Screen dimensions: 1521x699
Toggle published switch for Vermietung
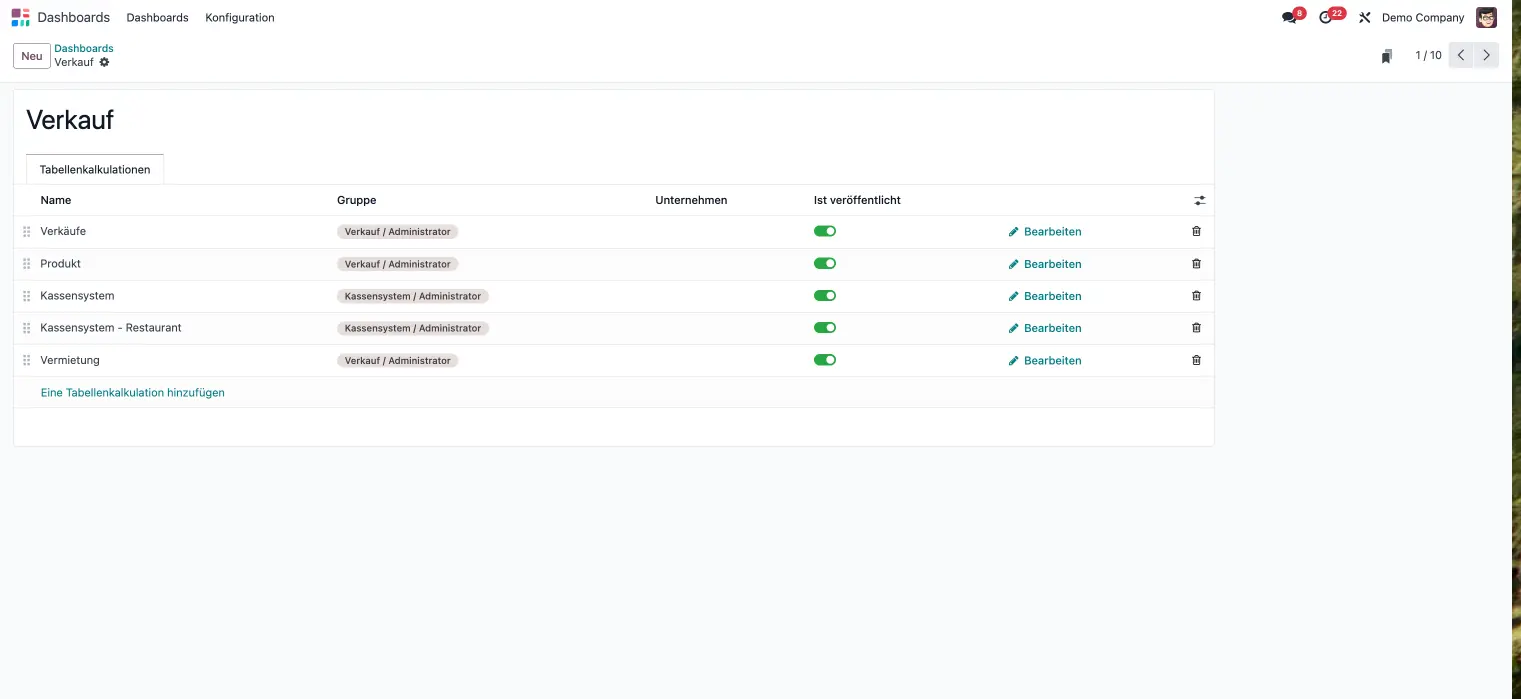point(824,360)
